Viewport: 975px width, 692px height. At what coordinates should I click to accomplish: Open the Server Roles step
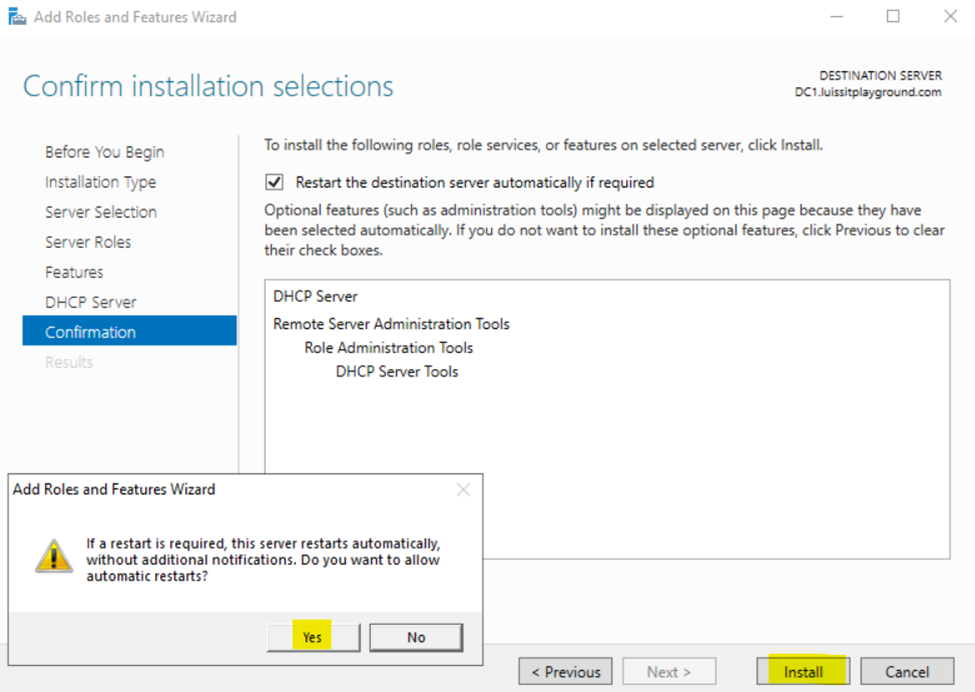coord(88,242)
